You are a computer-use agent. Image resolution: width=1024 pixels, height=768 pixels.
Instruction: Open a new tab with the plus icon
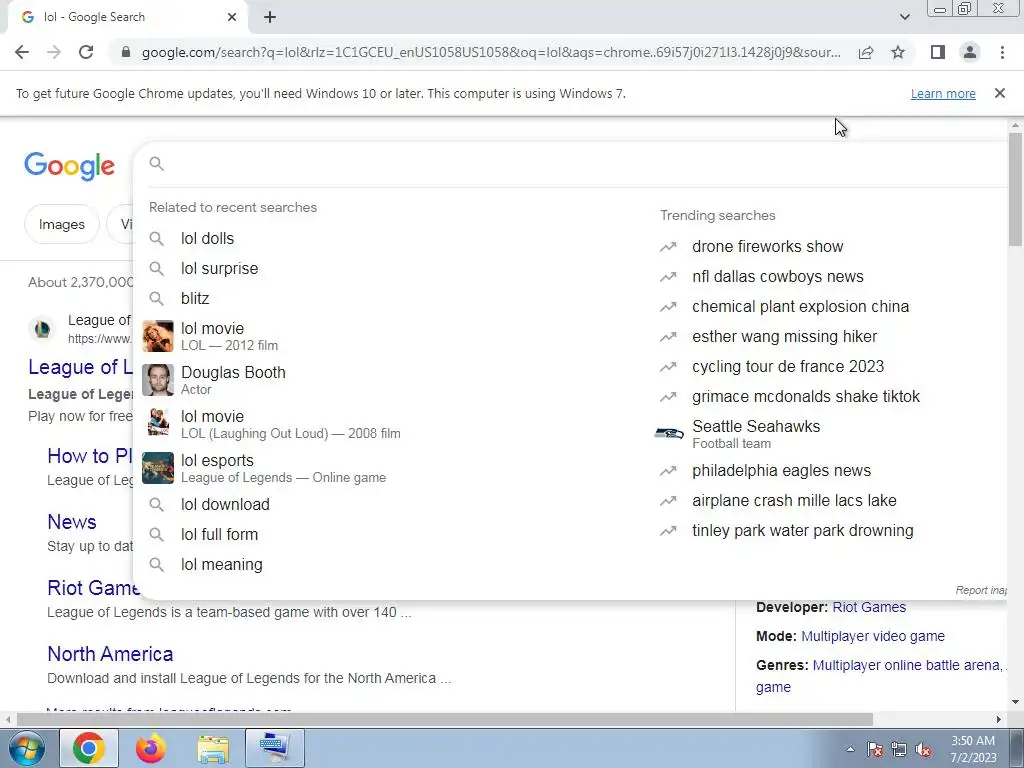pos(270,18)
